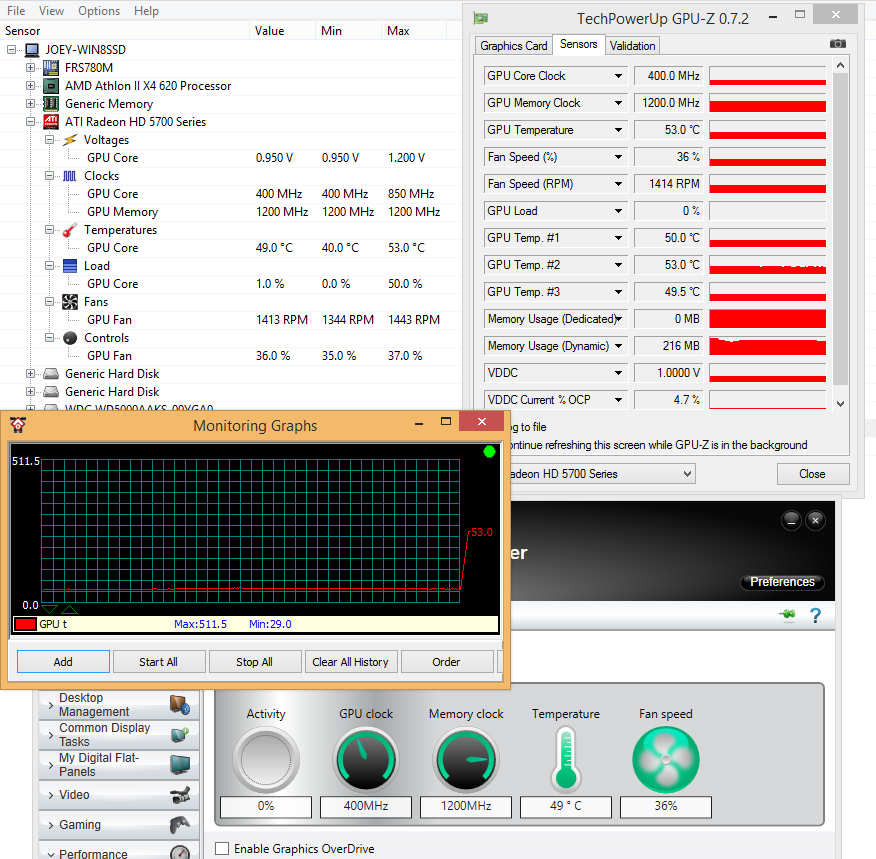Click the green status indicator in Monitoring Graphs
The height and width of the screenshot is (859, 876).
pyautogui.click(x=489, y=452)
